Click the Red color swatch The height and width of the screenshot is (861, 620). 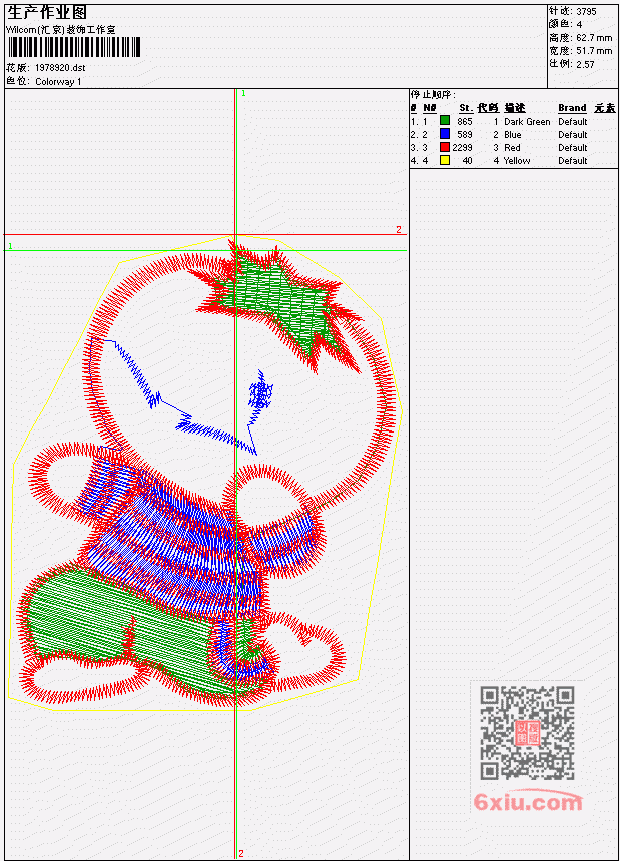point(445,147)
